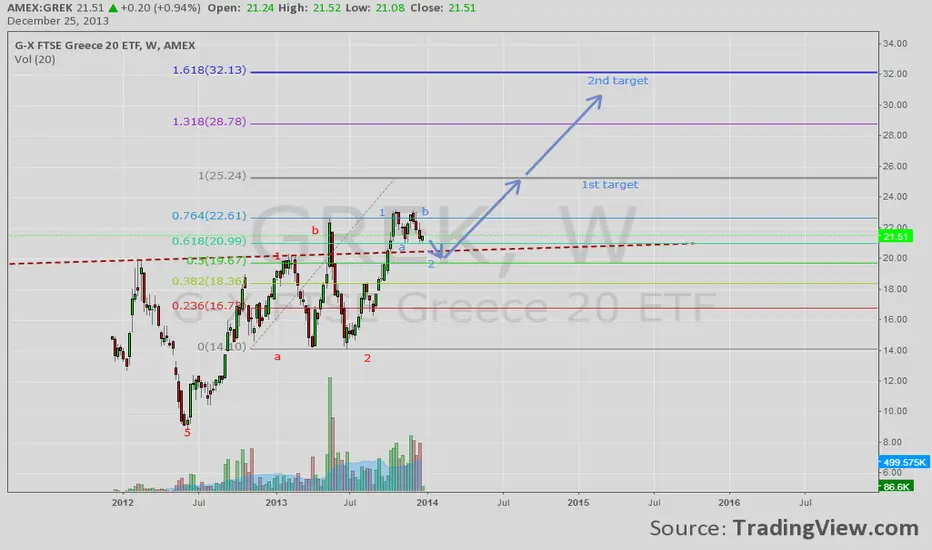Click the High: 21.52 value
Screen dimensions: 932x550
[309, 8]
